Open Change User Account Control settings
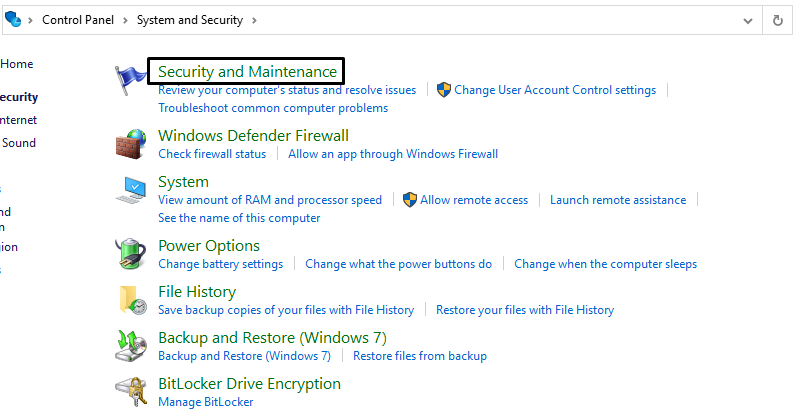This screenshot has height=412, width=801. tap(555, 90)
